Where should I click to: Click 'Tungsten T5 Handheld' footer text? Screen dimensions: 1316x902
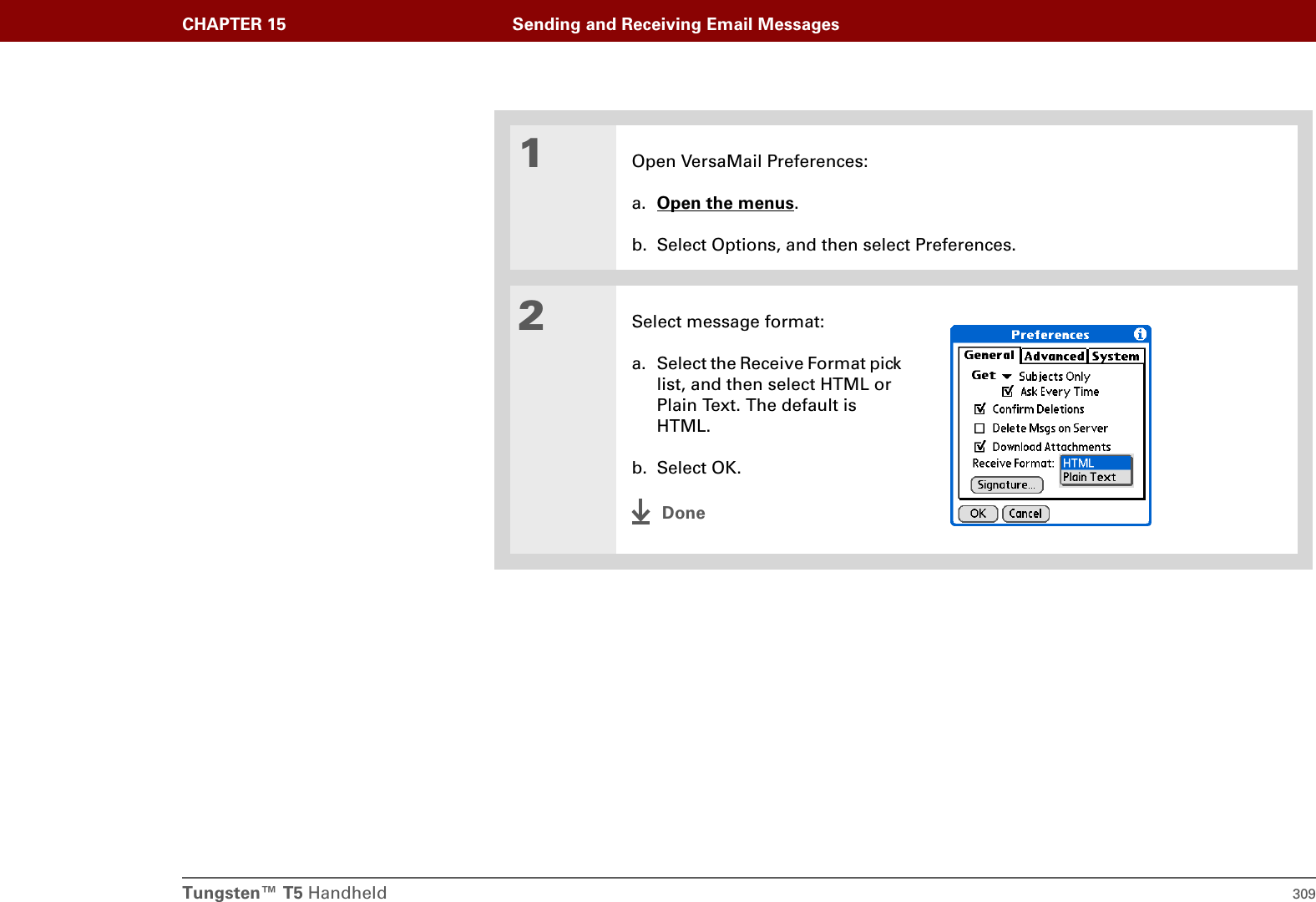pyautogui.click(x=285, y=893)
